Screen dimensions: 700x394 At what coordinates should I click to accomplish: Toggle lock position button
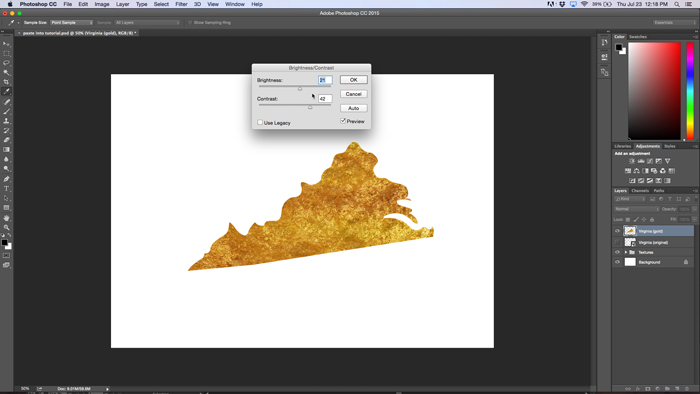[x=644, y=220]
